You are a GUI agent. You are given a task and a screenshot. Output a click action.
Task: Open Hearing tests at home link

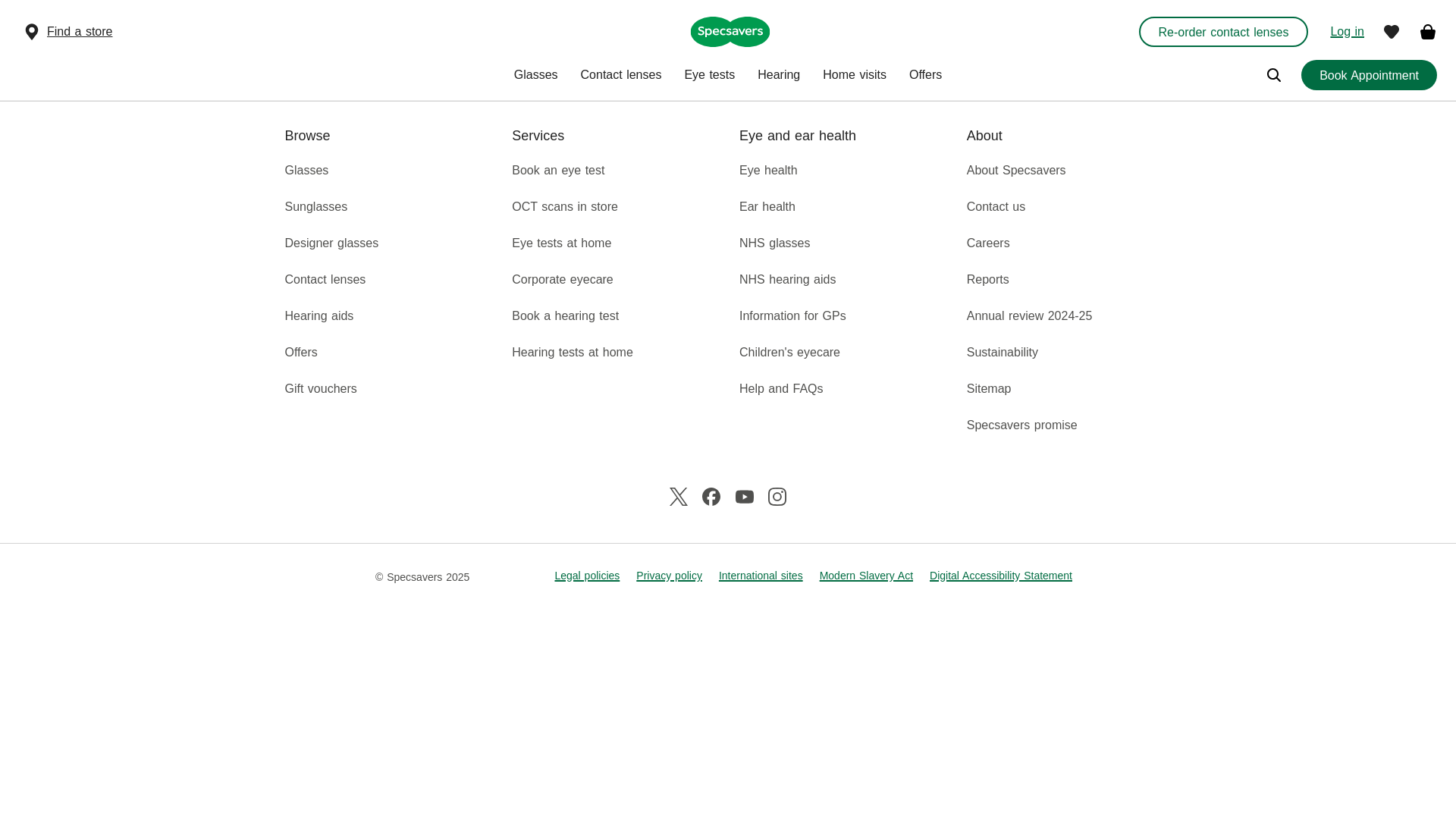[x=572, y=353]
